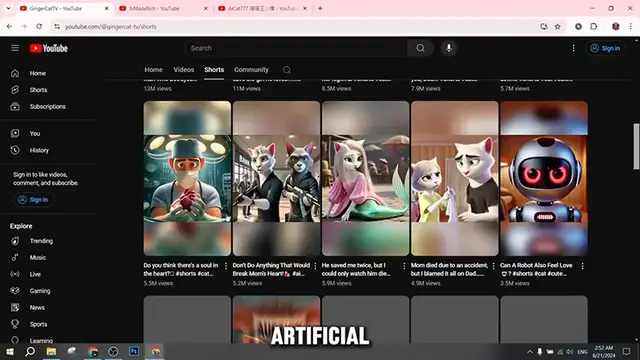Show hidden system tray icons

(x=530, y=351)
